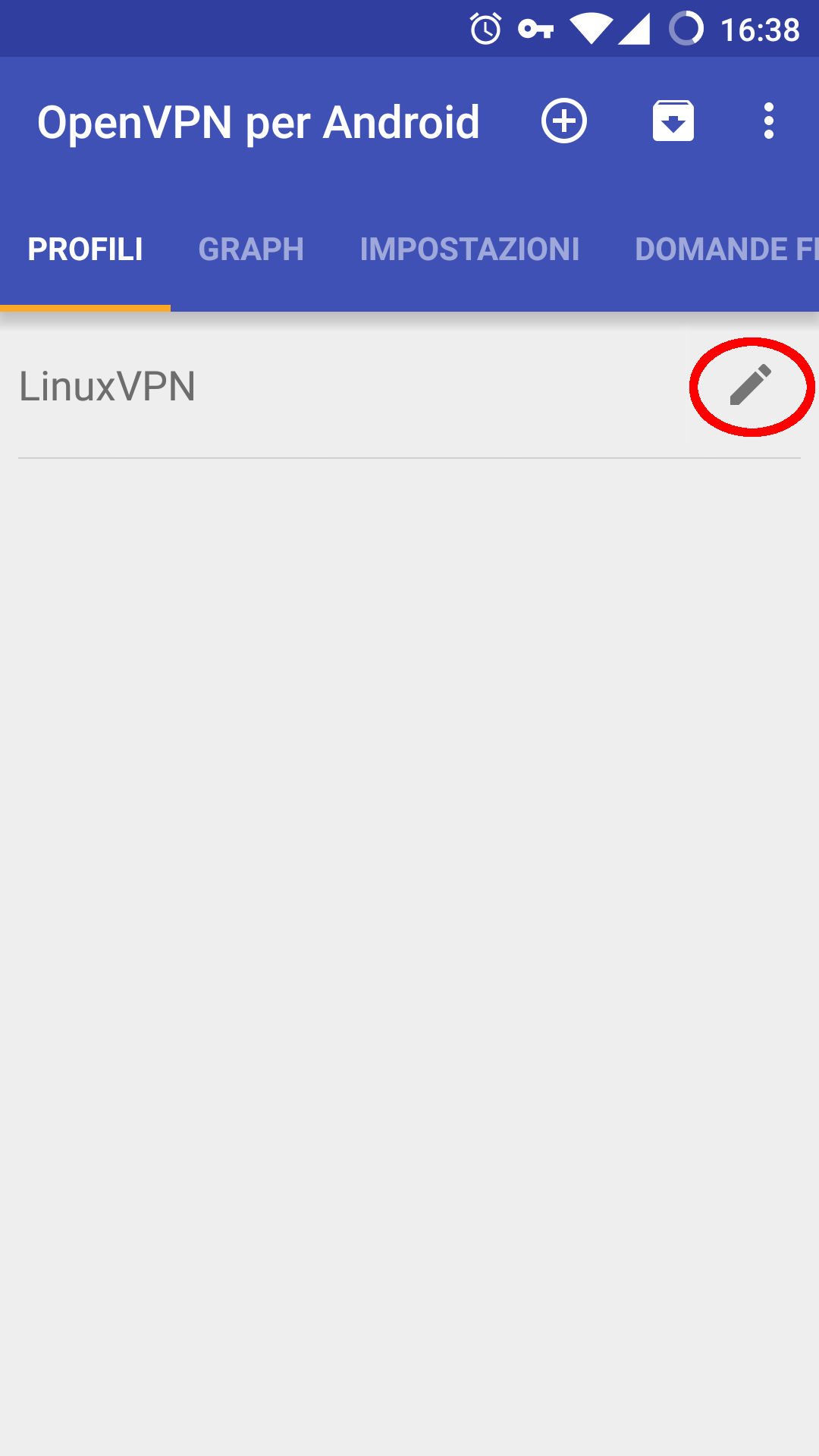Click the orange indicator under PROFILI

tap(85, 308)
